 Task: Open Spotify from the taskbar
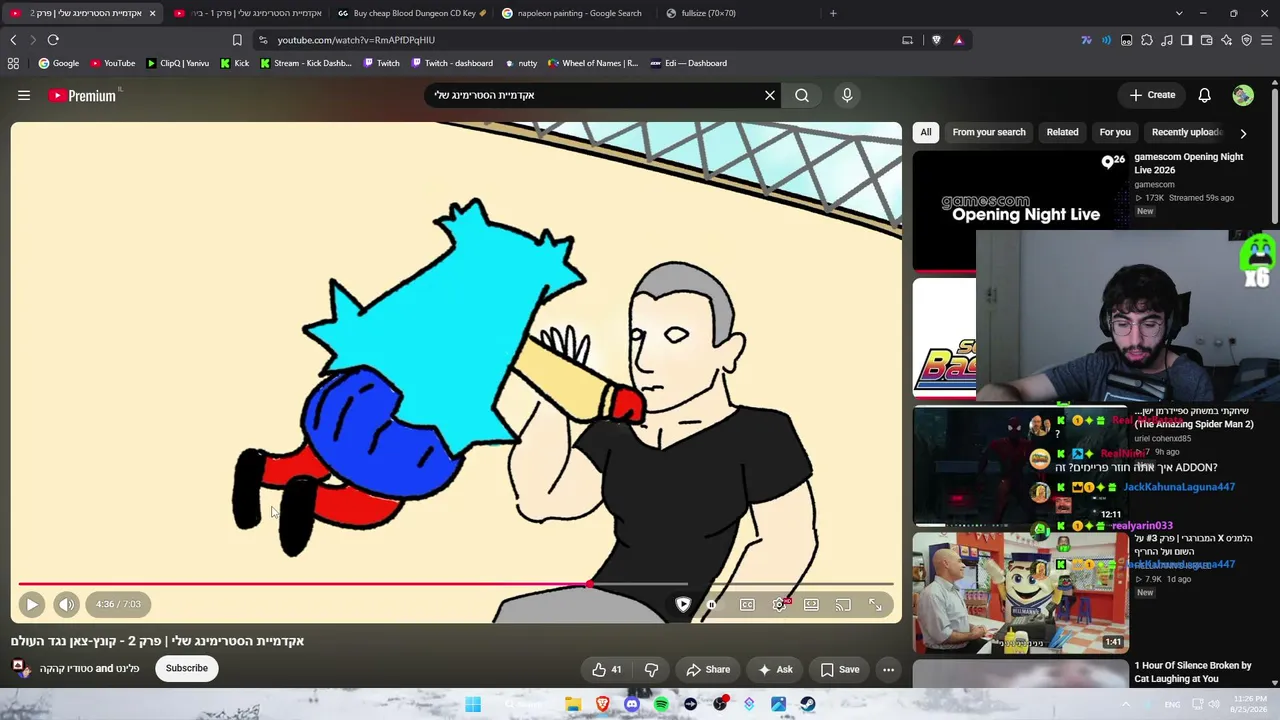point(661,704)
